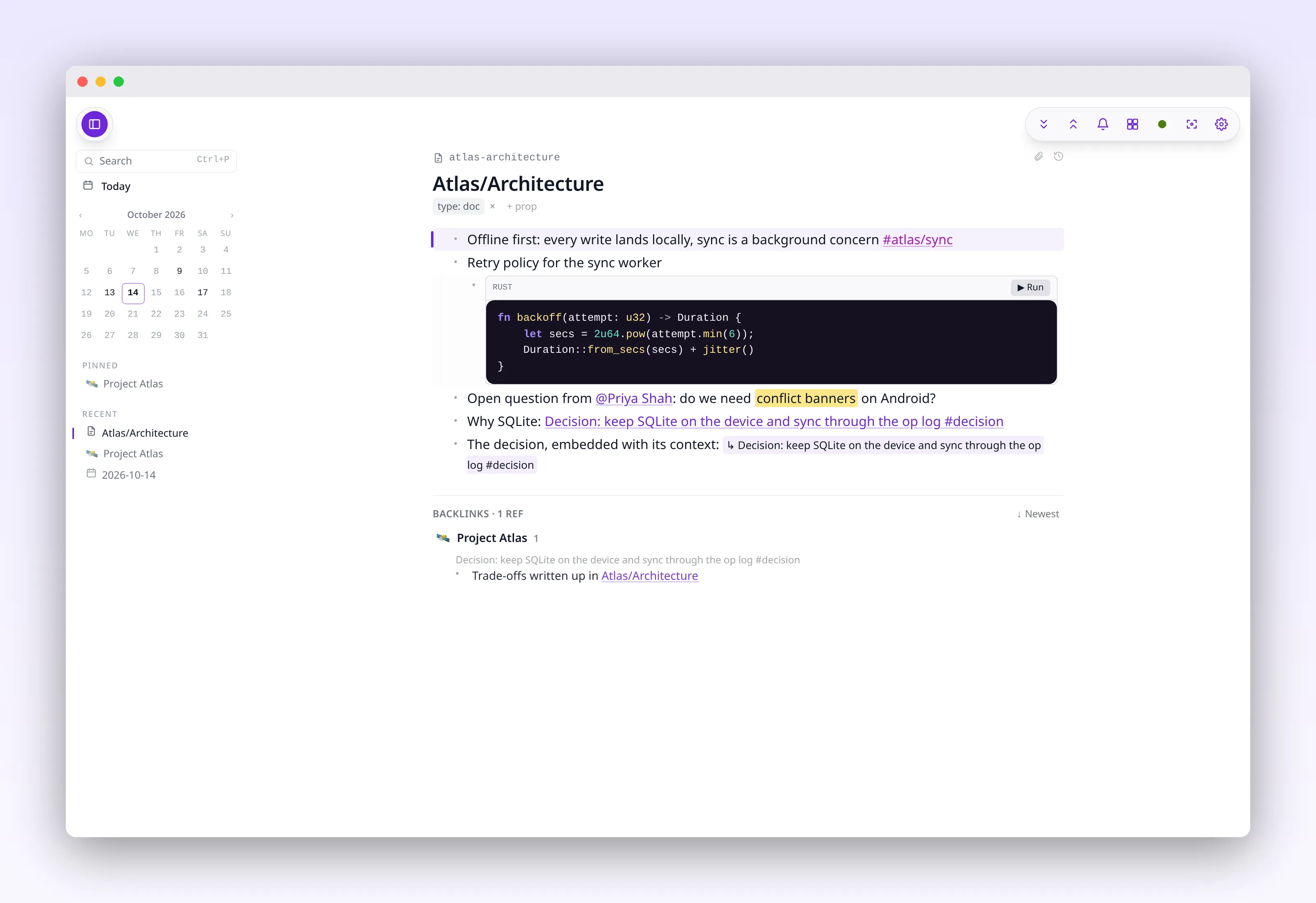Go to previous month in calendar
This screenshot has width=1316, height=903.
pyautogui.click(x=81, y=215)
